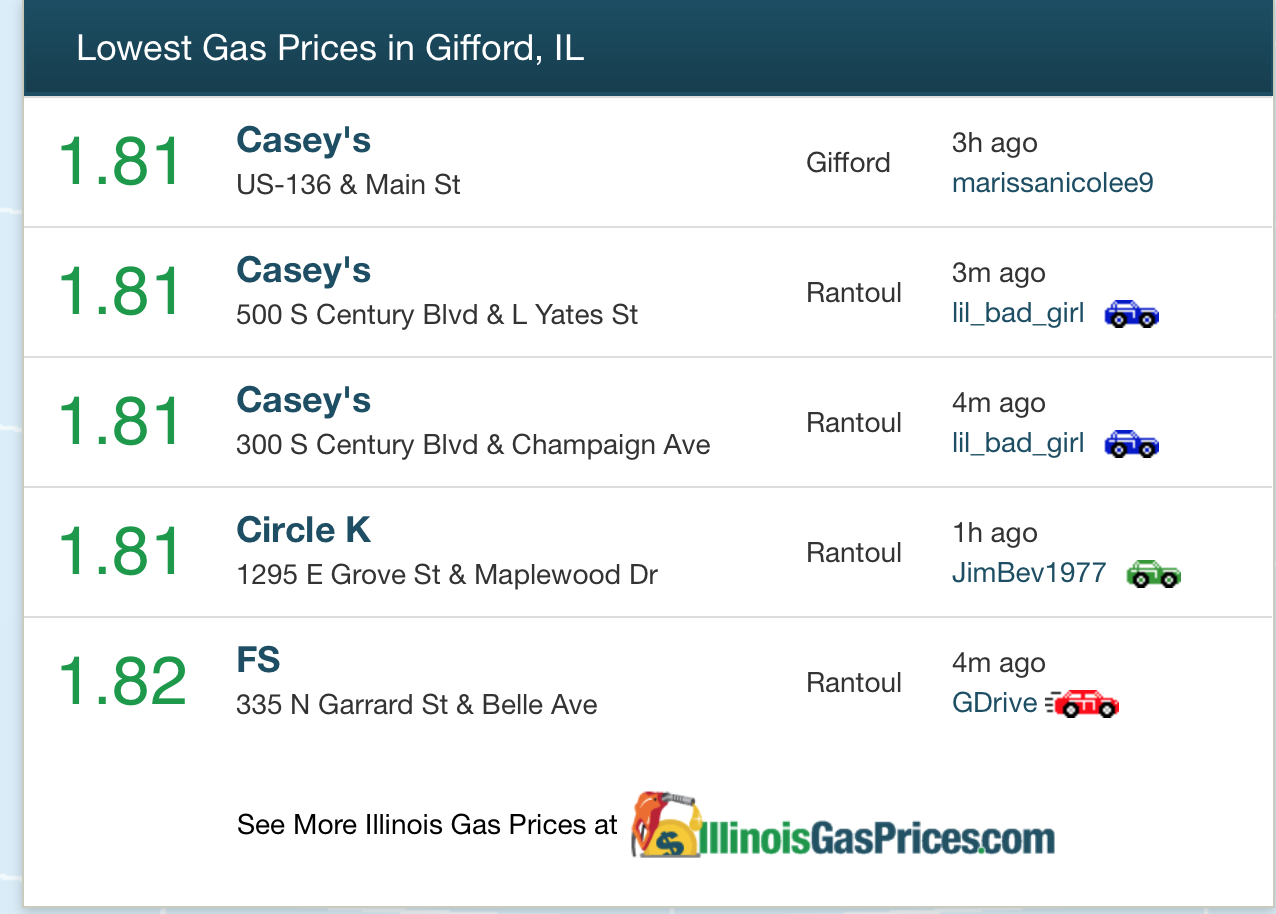The width and height of the screenshot is (1276, 914).
Task: View user JimBev1977 profile
Action: [1029, 573]
